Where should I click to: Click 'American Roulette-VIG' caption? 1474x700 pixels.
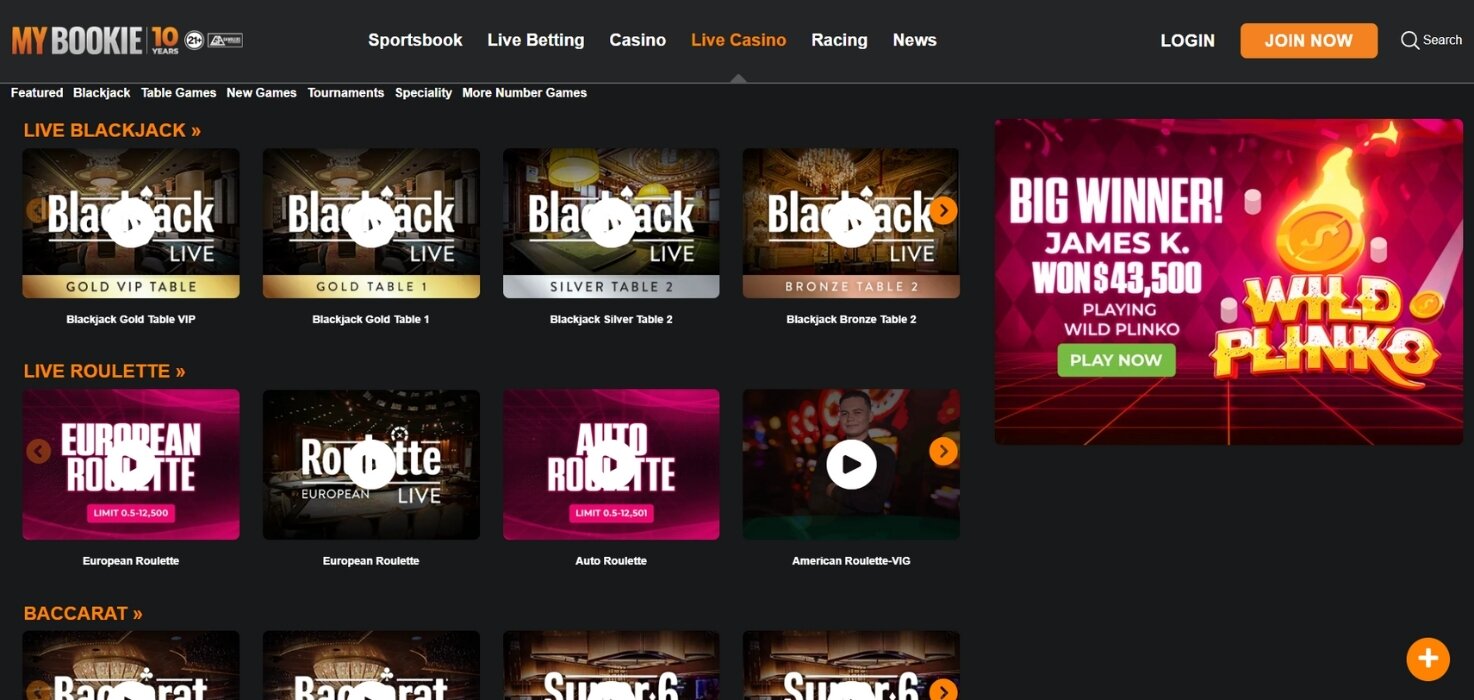point(851,561)
